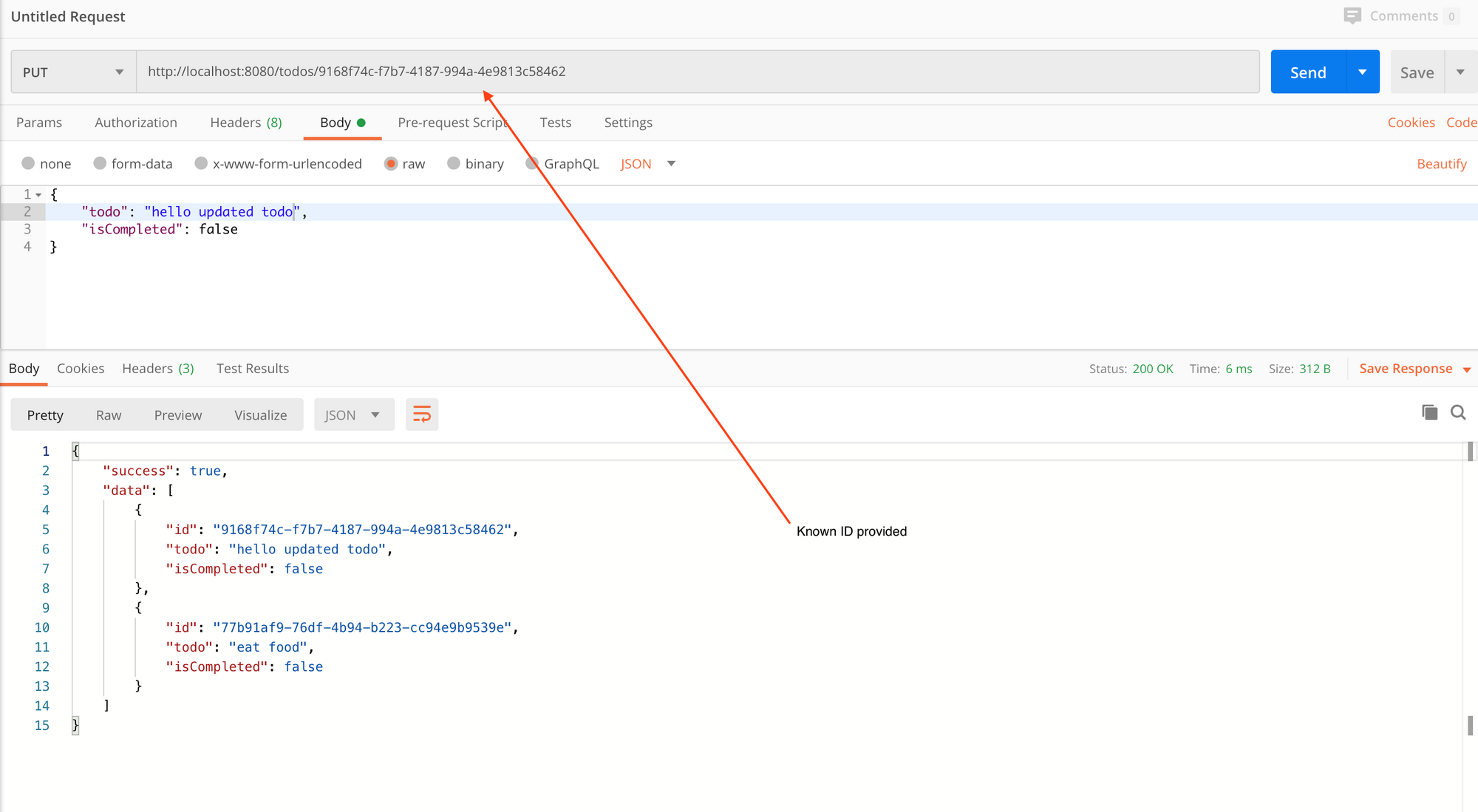Select the form-data radio button

point(100,163)
